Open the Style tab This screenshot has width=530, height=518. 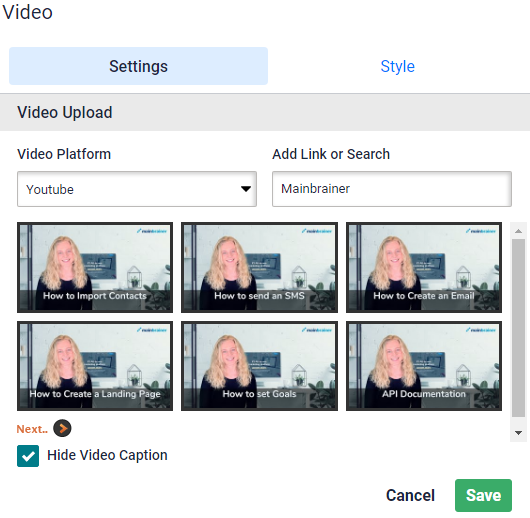point(398,66)
